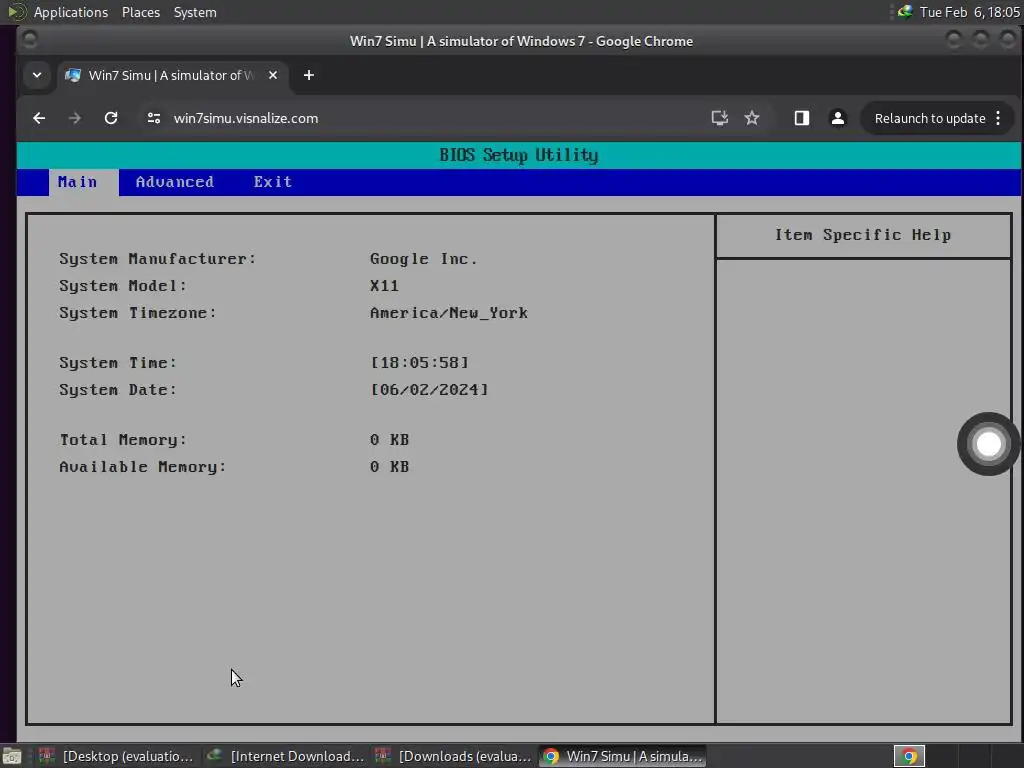Click the floating round assistive button
1024x768 pixels.
(988, 444)
